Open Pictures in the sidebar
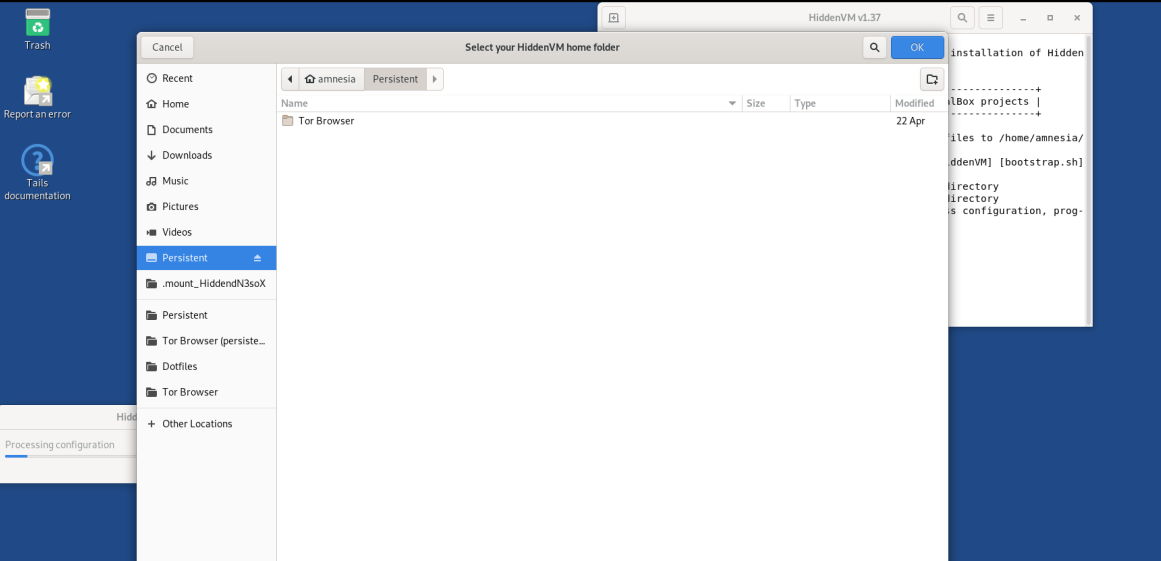Viewport: 1161px width, 561px height. point(207,206)
